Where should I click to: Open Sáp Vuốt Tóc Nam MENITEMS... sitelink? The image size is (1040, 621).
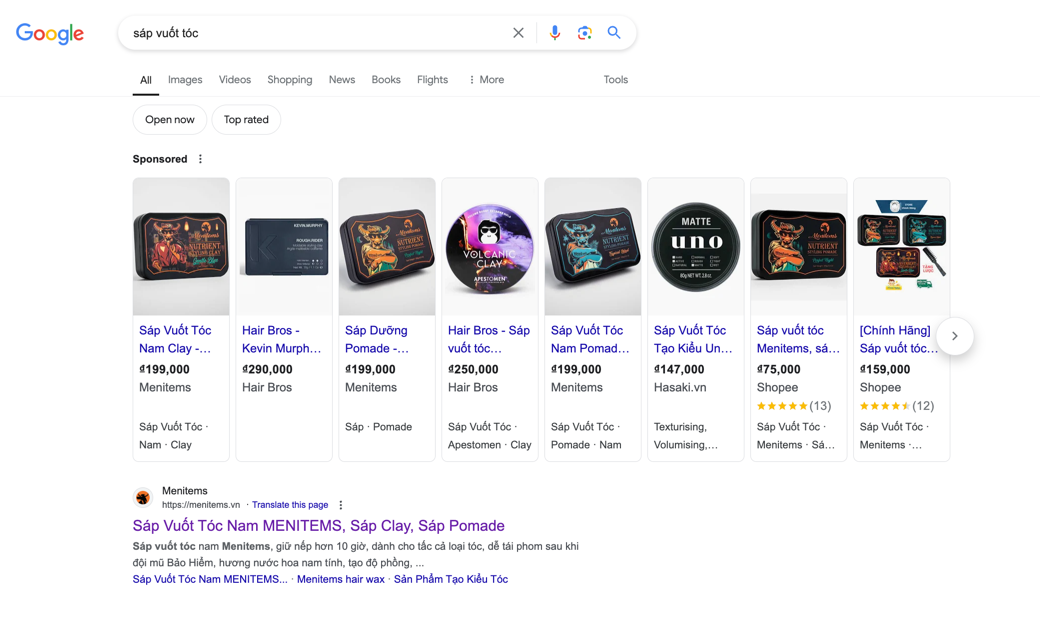tap(210, 579)
